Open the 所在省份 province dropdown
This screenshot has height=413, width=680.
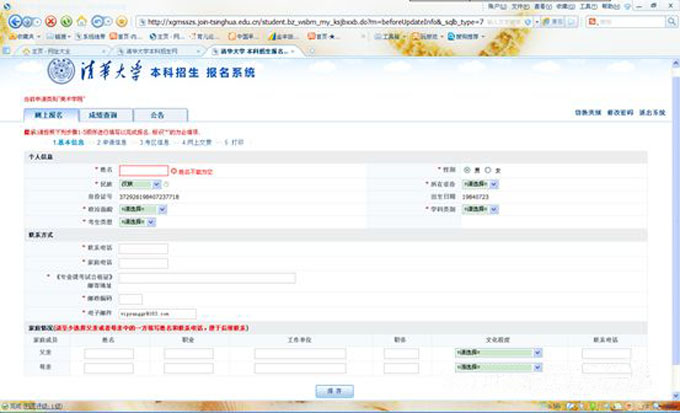coord(480,184)
